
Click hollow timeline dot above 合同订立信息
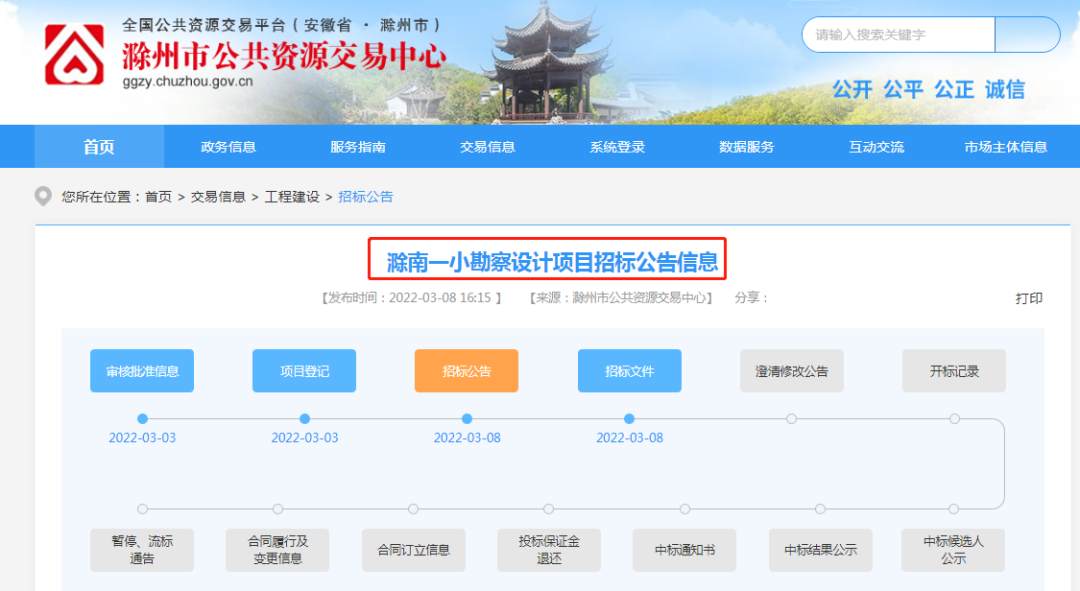[413, 509]
